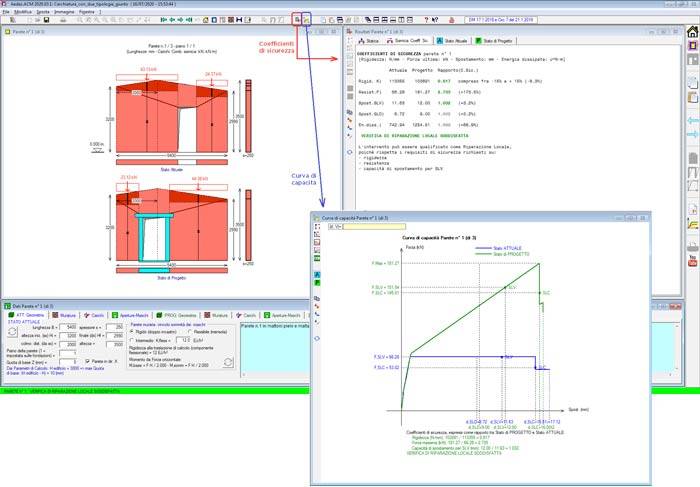Click the left blue arrow sidebar icon

point(692,121)
